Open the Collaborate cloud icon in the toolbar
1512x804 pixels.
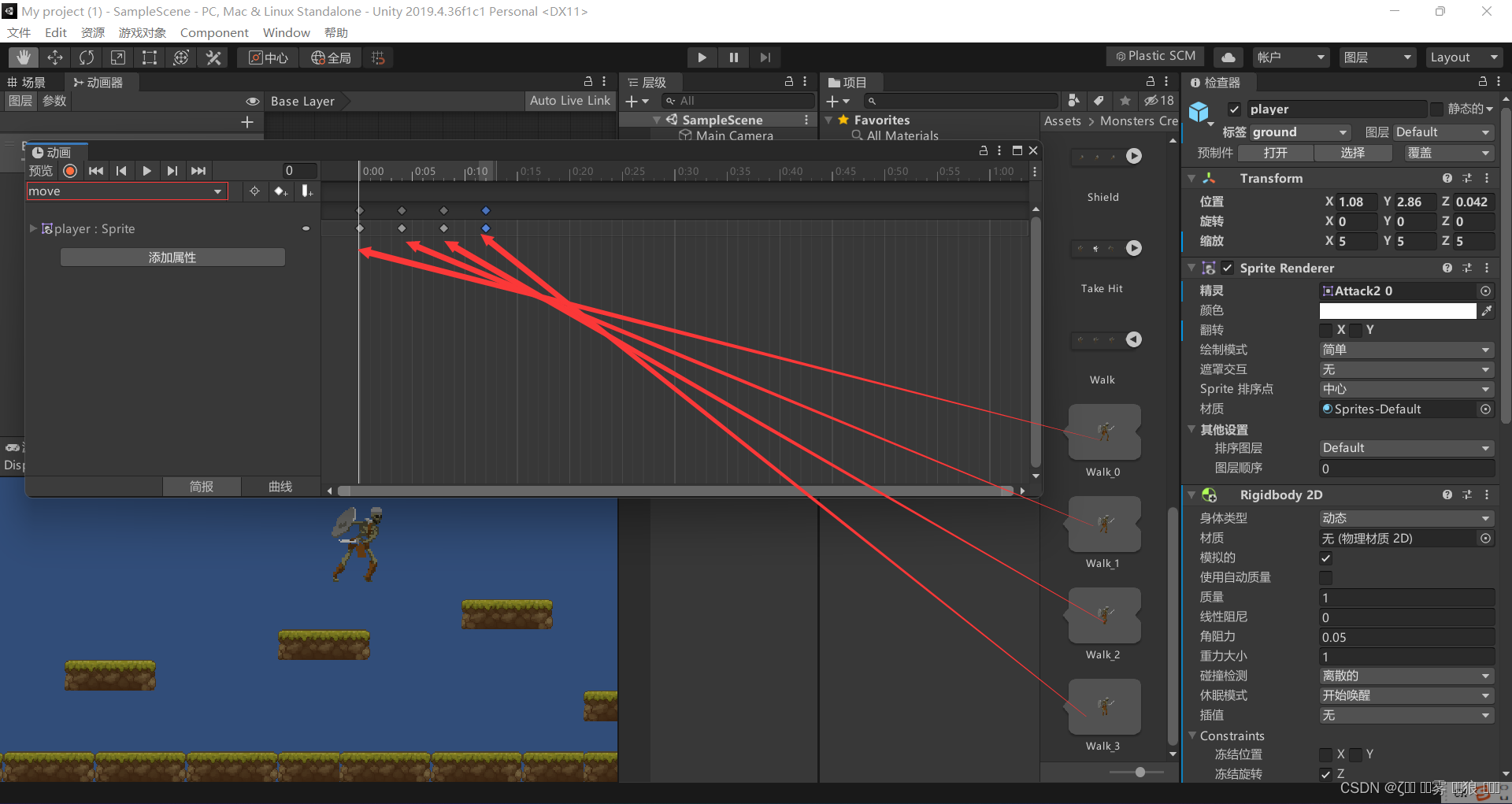pos(1228,57)
